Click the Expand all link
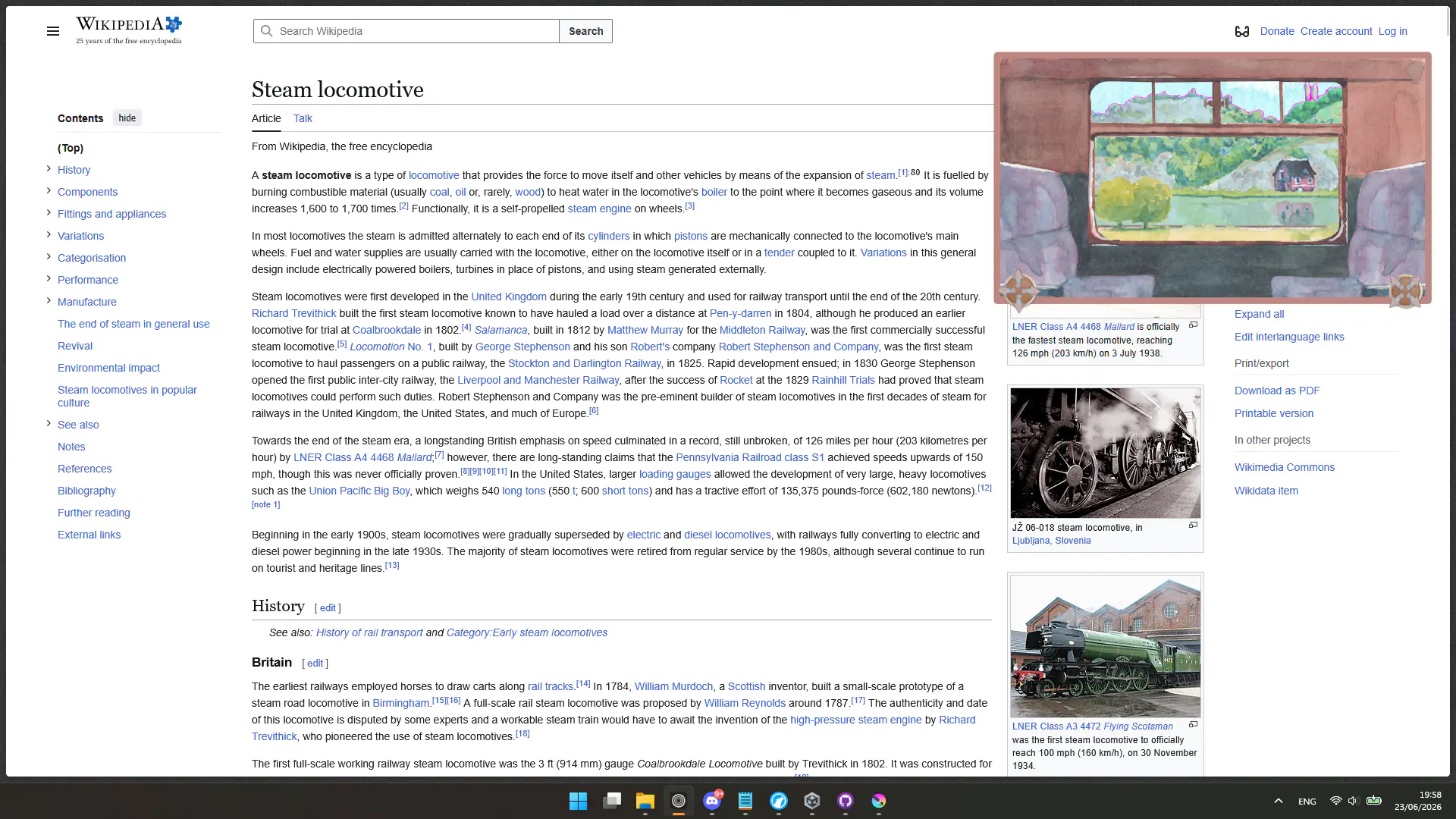The height and width of the screenshot is (819, 1456). (1259, 314)
